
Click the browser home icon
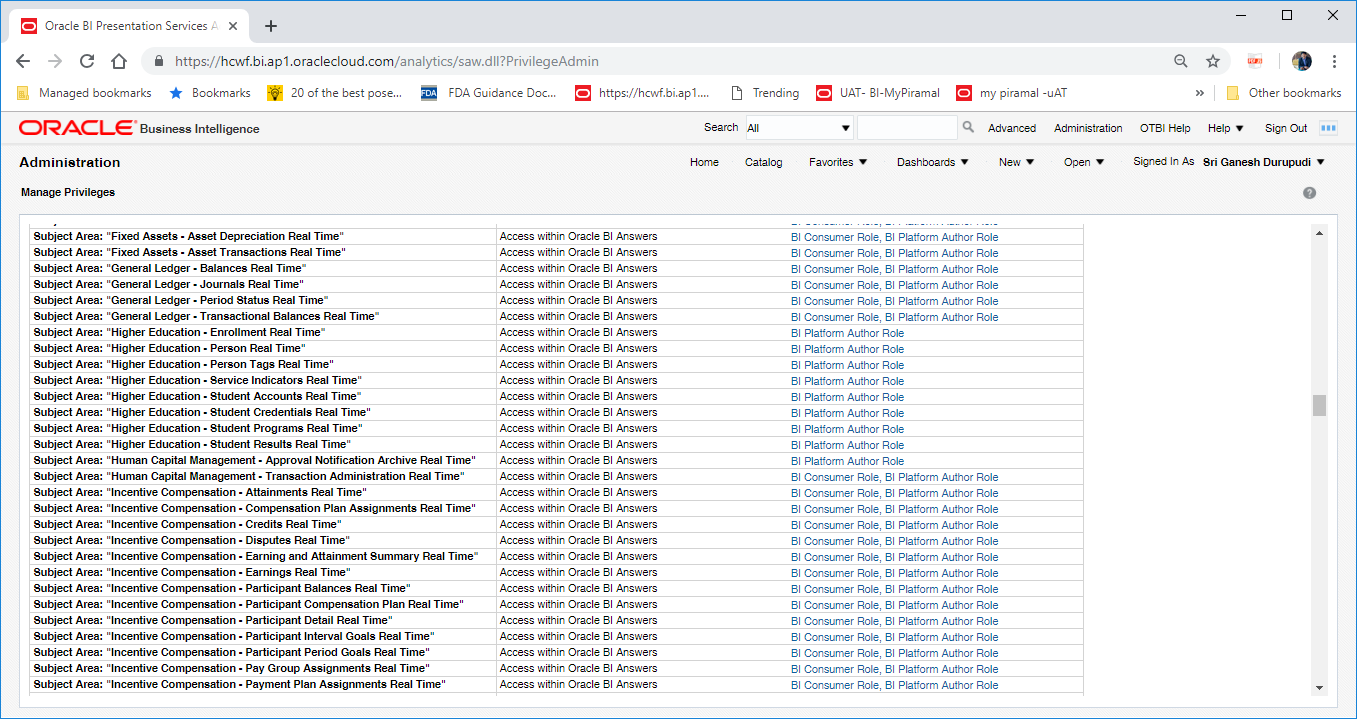[x=118, y=60]
